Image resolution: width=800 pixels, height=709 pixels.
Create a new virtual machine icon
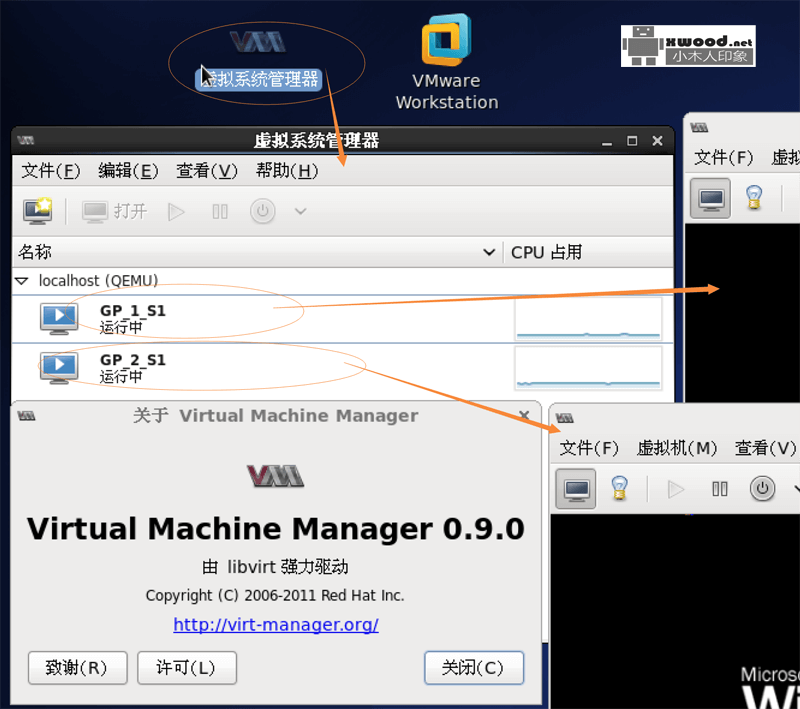38,211
